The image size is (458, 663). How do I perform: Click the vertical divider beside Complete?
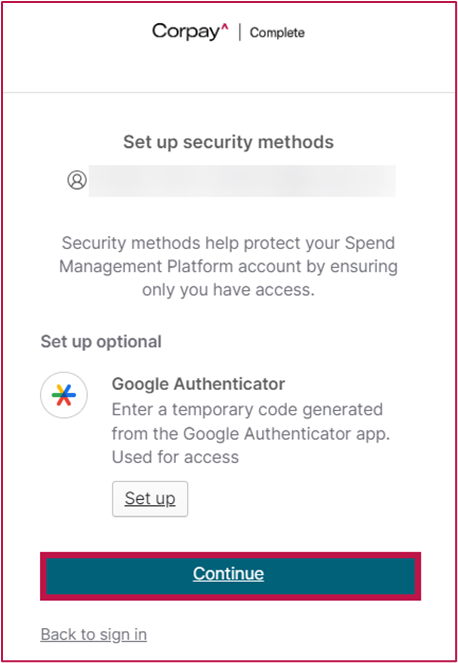click(x=240, y=33)
